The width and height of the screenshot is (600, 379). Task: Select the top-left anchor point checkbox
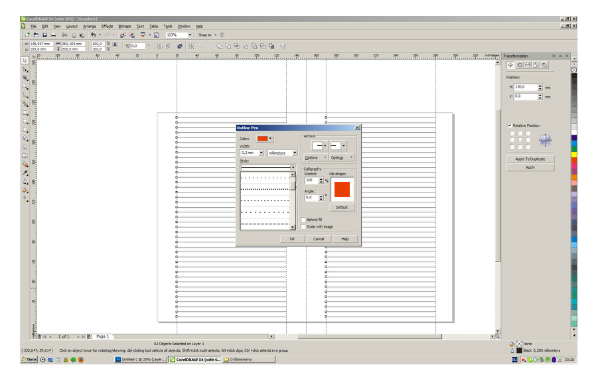tap(512, 134)
